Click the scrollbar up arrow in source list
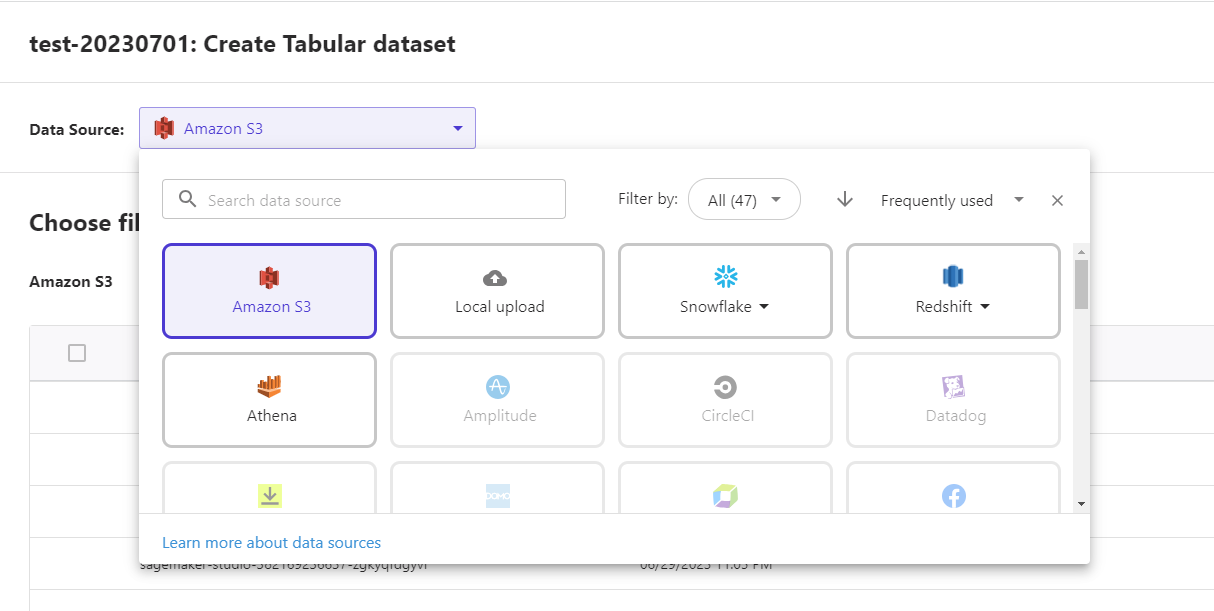This screenshot has height=611, width=1214. (1081, 251)
